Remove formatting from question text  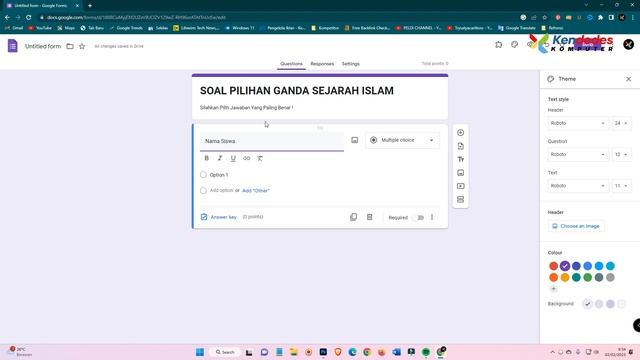tap(260, 158)
